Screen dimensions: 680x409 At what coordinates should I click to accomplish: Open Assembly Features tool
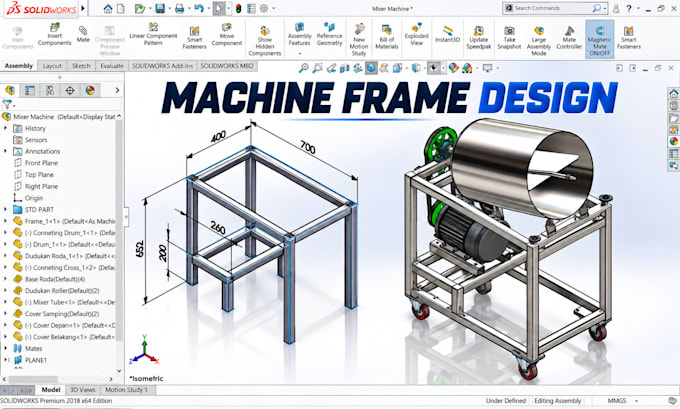[299, 35]
